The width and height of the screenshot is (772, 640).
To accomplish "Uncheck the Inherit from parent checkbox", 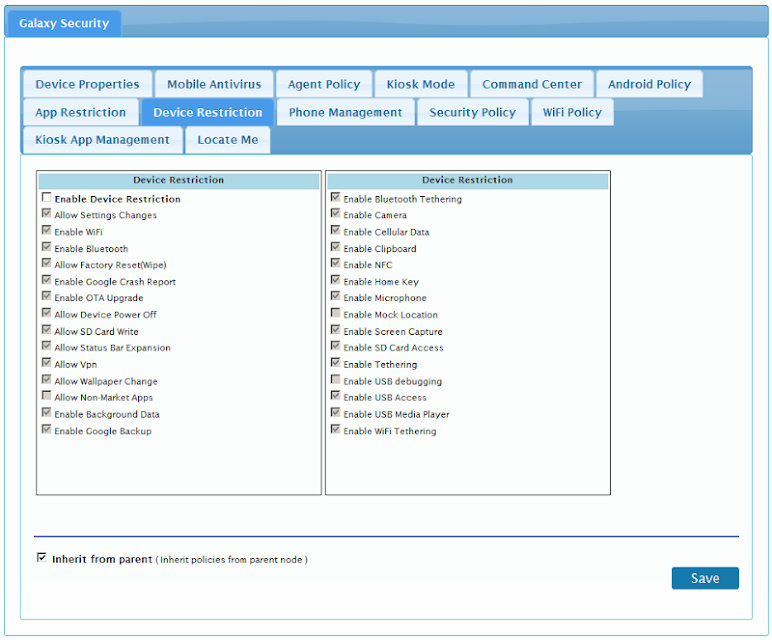I will [42, 557].
